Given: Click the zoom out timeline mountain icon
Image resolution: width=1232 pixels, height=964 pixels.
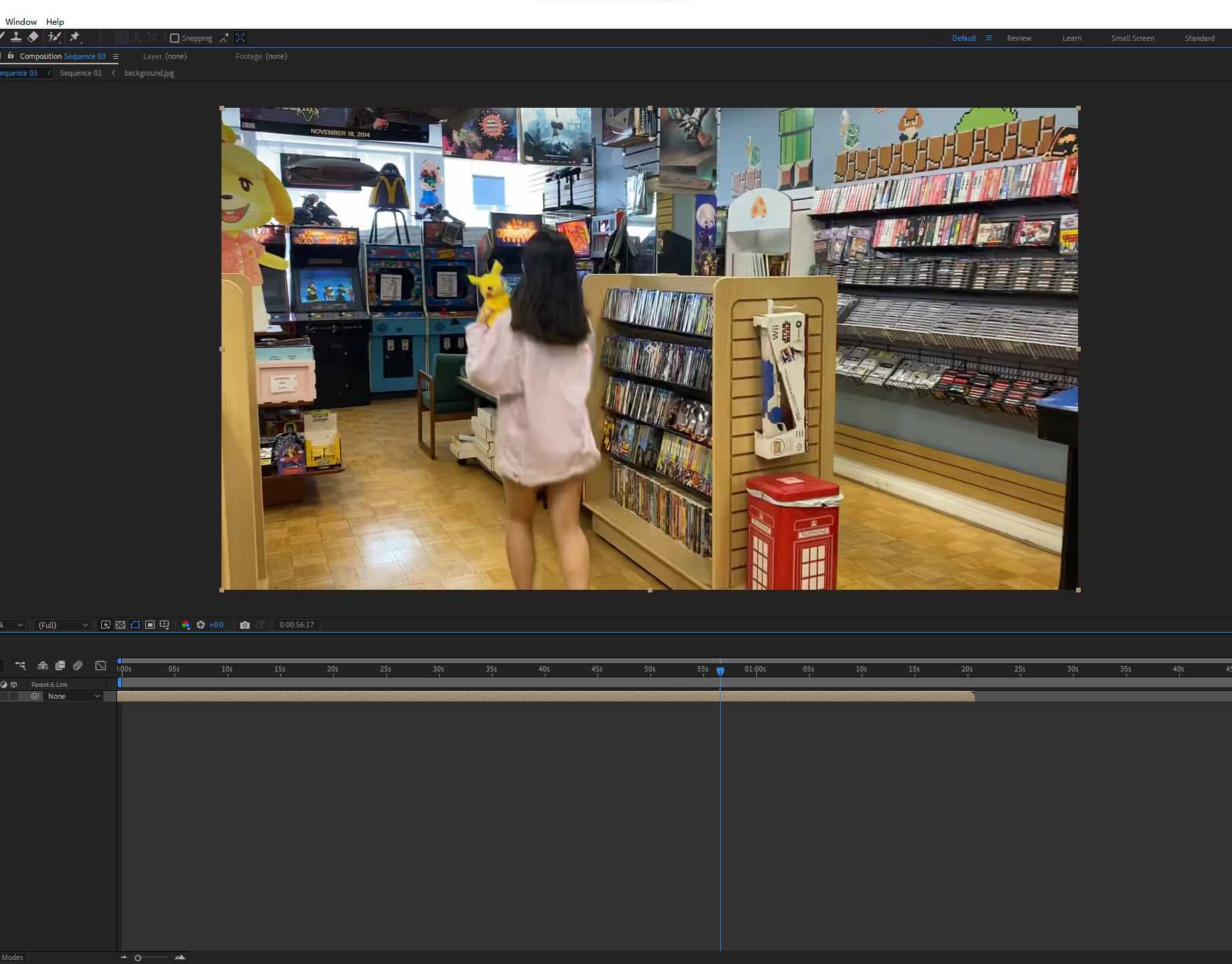Looking at the screenshot, I should pos(124,957).
